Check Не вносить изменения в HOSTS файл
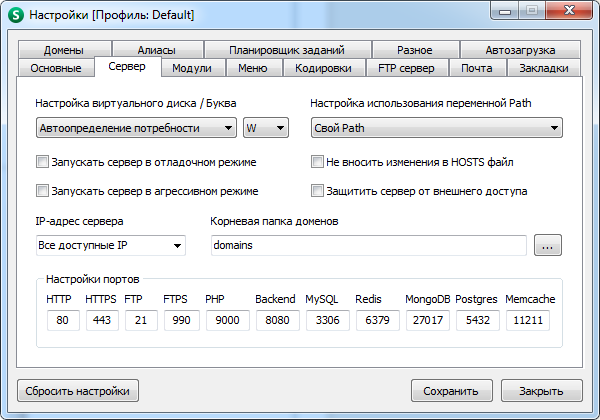 (x=318, y=161)
